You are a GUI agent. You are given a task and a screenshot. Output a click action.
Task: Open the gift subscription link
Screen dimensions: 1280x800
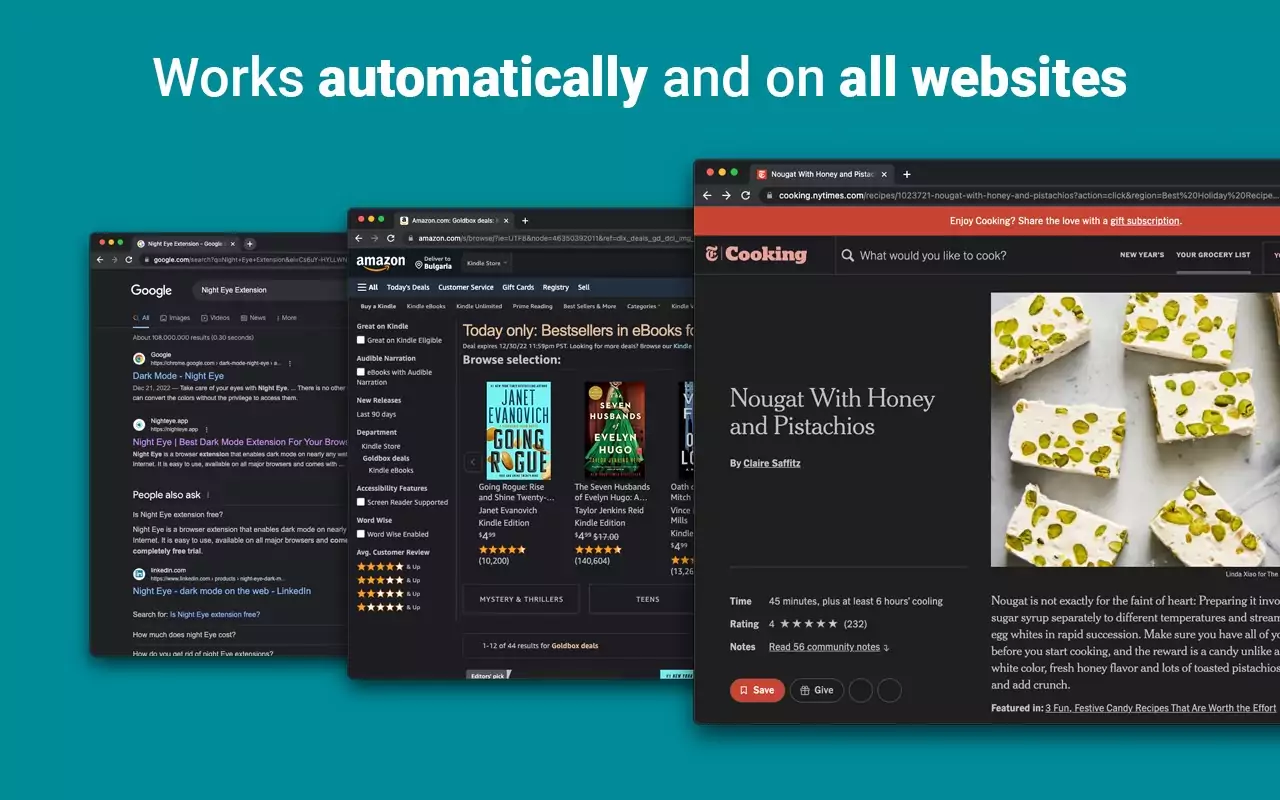pyautogui.click(x=1145, y=221)
